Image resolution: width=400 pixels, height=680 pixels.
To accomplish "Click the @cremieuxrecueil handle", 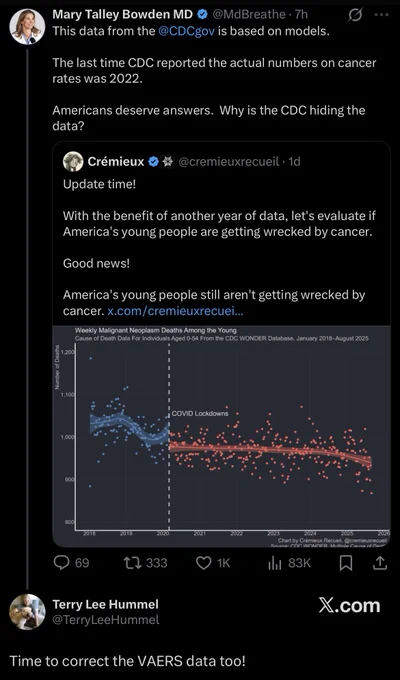I will pos(229,162).
